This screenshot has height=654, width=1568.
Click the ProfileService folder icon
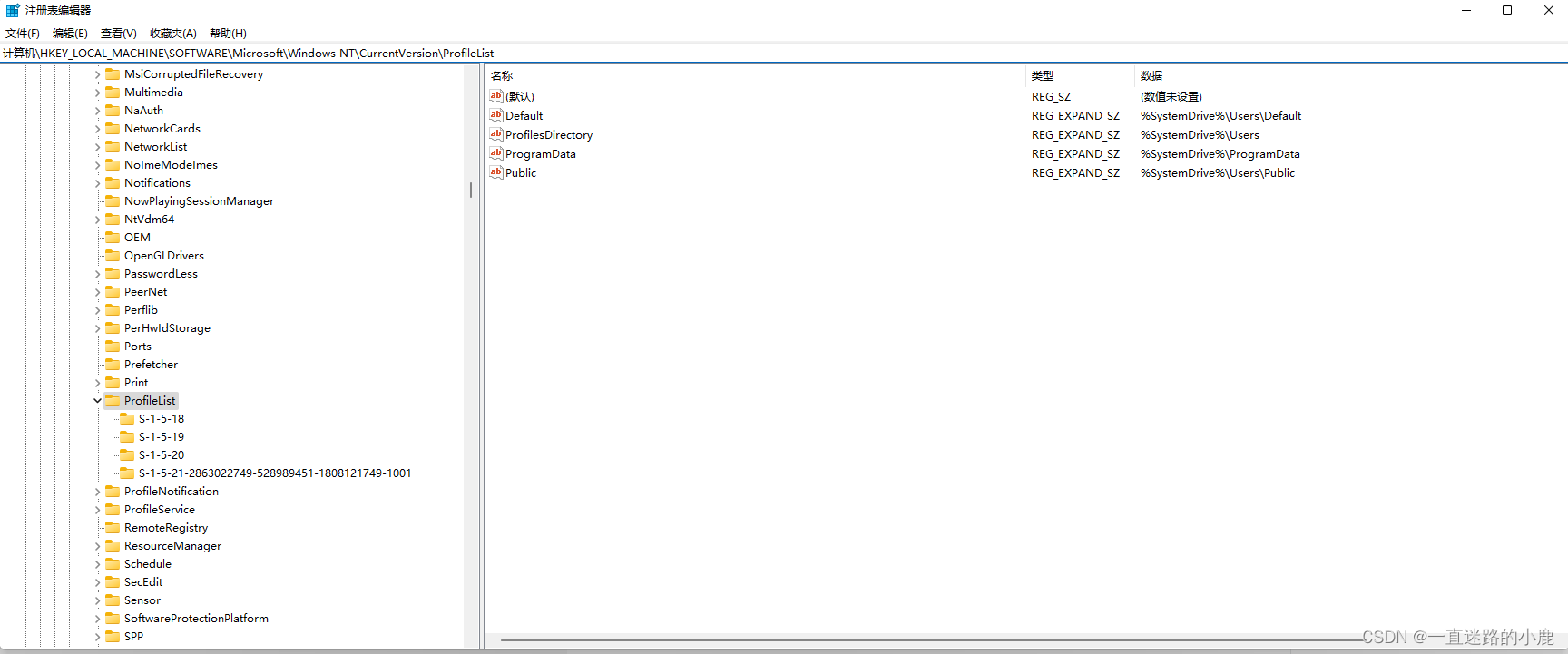coord(113,509)
